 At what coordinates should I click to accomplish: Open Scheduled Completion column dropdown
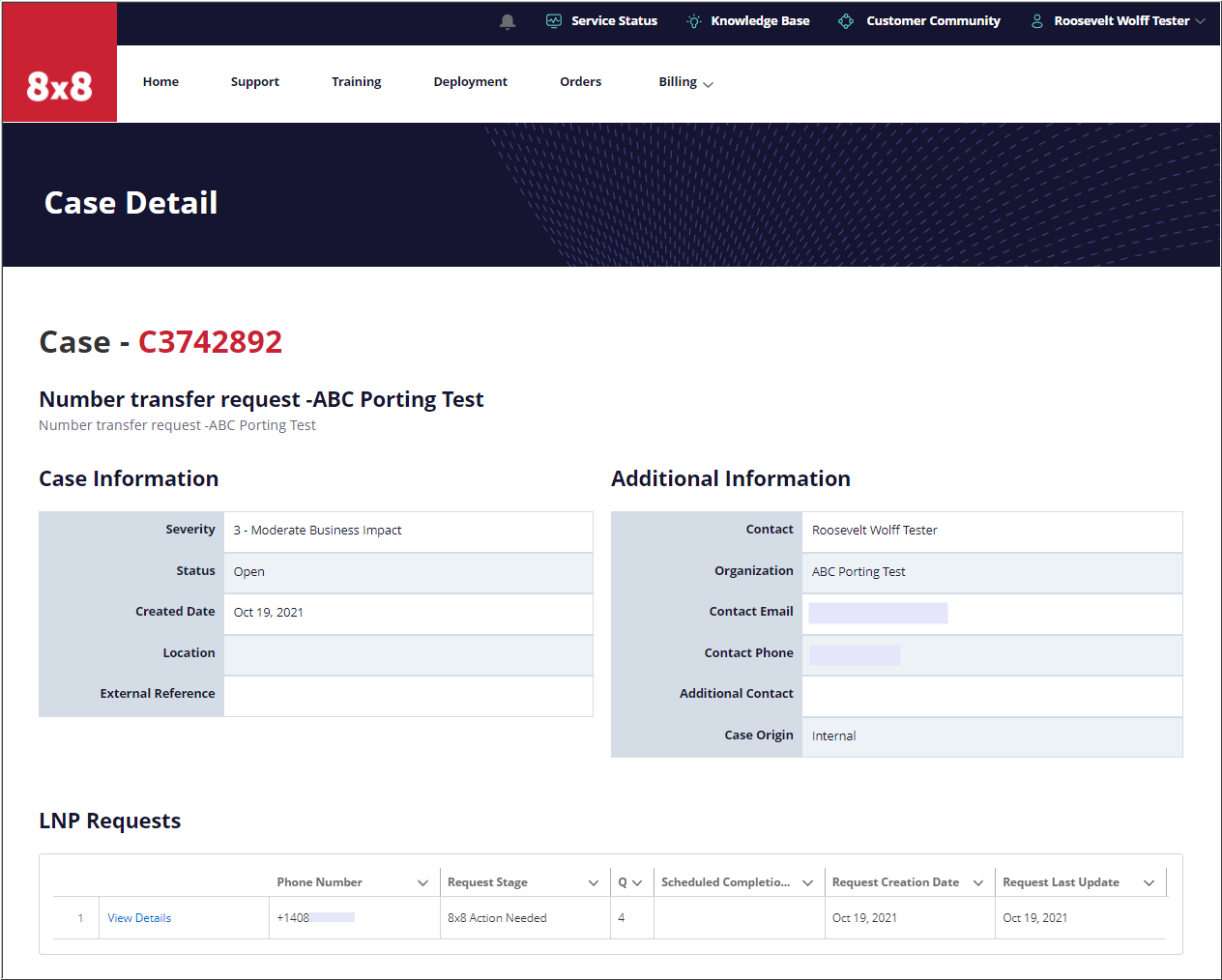pyautogui.click(x=808, y=882)
